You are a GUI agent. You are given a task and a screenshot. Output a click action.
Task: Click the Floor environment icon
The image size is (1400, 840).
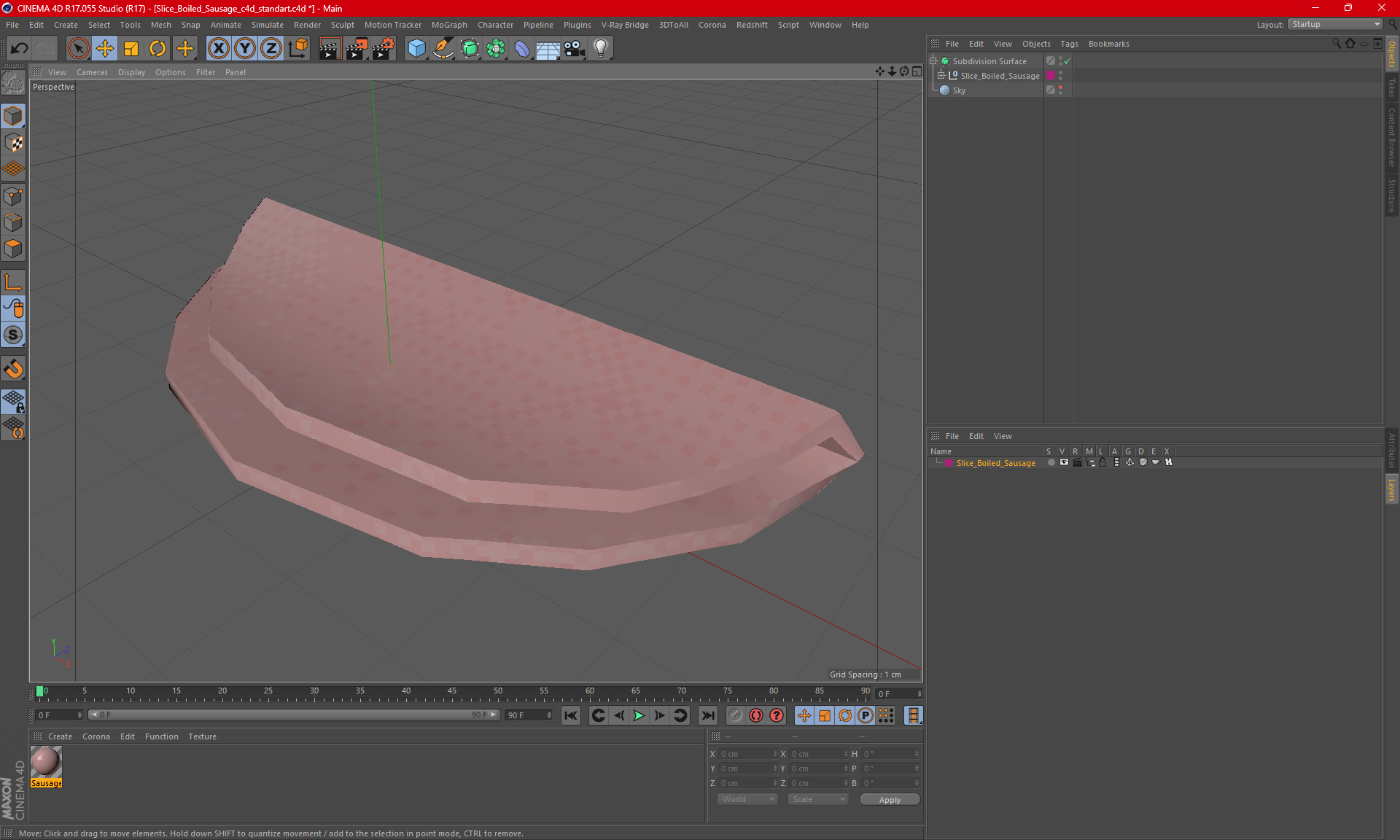pyautogui.click(x=548, y=49)
